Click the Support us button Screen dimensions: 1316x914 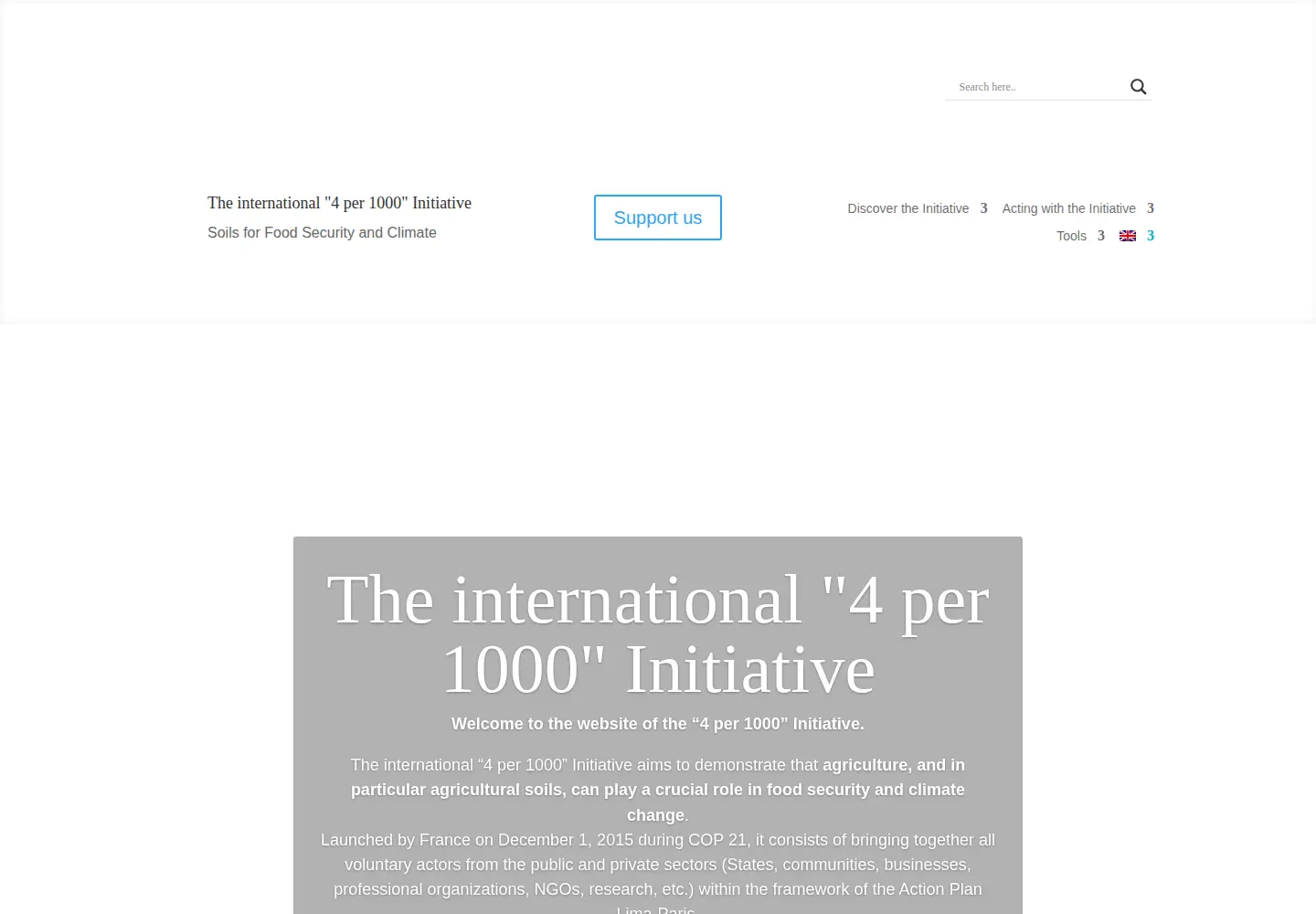(658, 218)
